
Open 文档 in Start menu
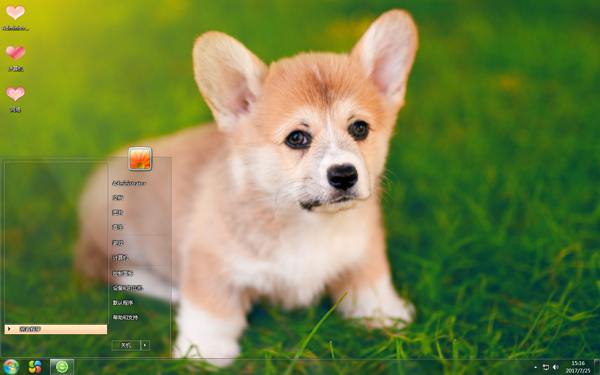tap(117, 198)
